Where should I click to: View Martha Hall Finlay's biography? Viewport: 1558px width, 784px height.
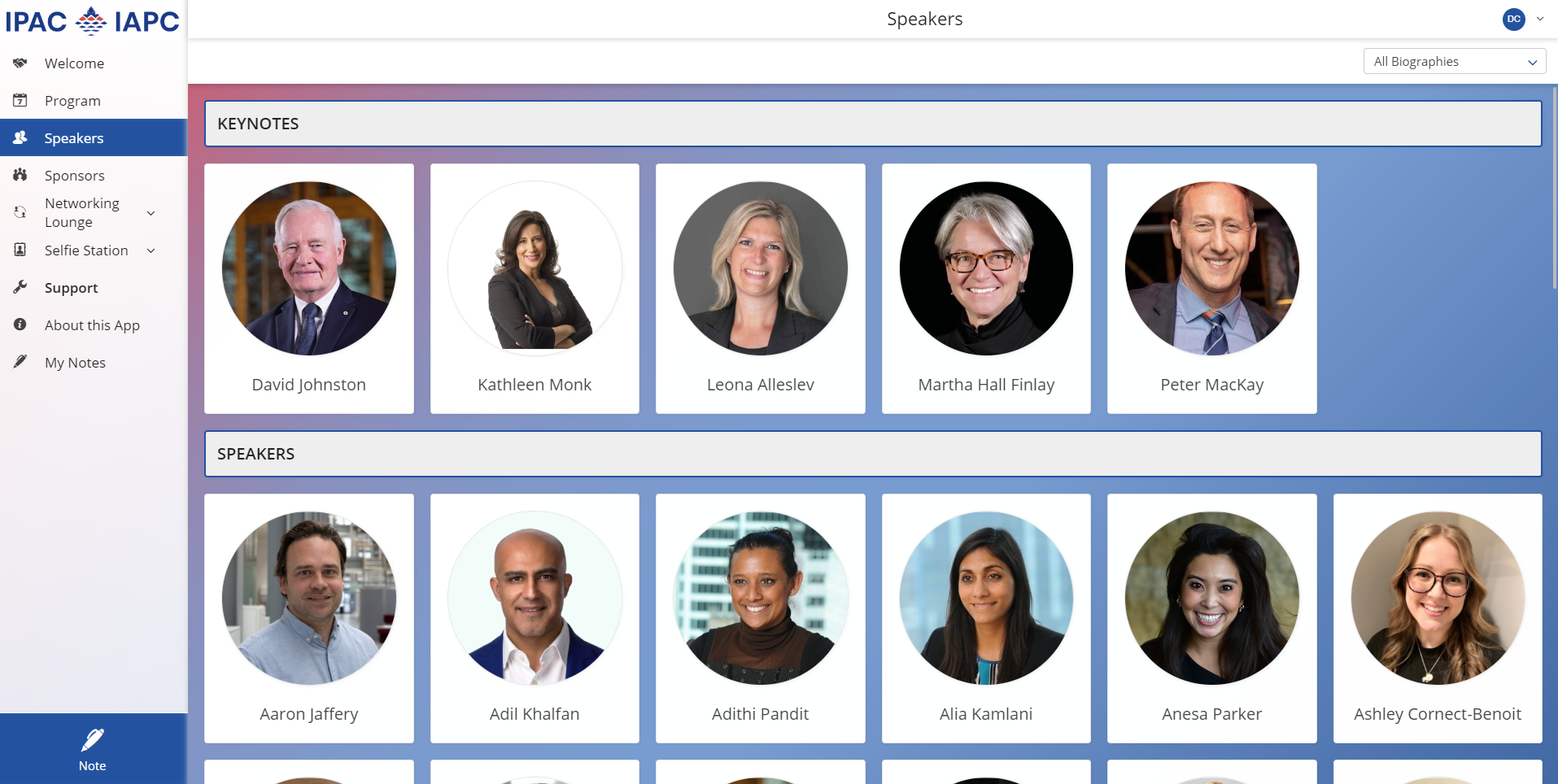(986, 288)
